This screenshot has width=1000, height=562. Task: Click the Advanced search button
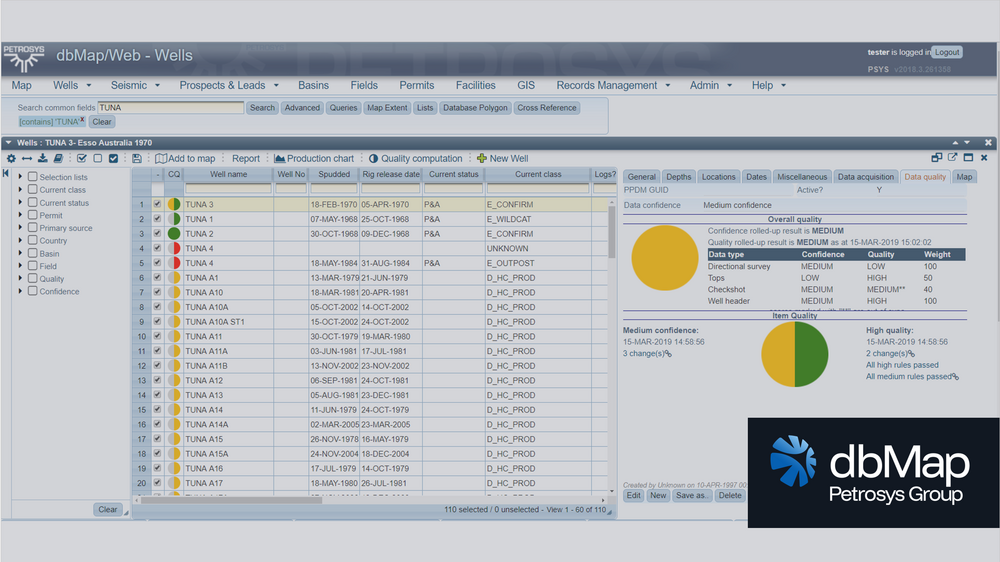[302, 108]
